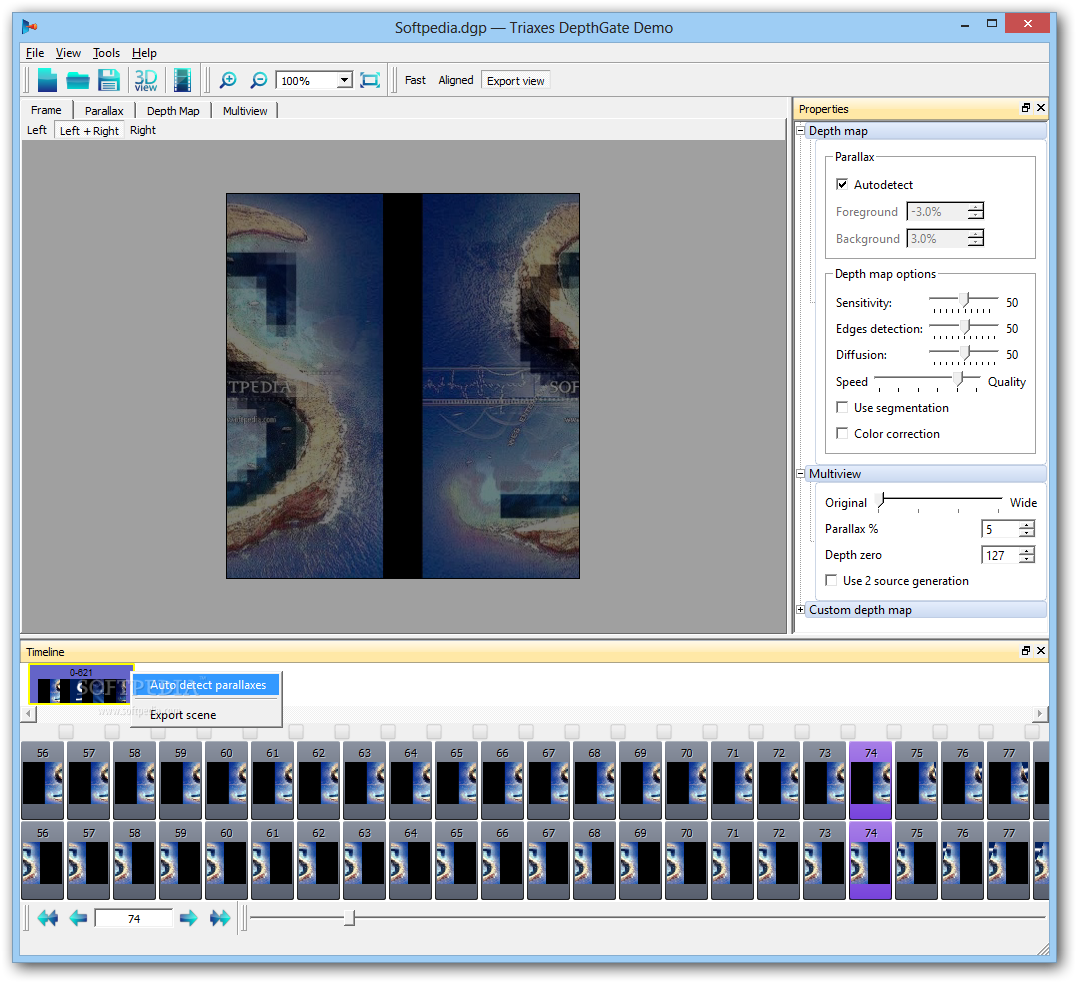Toggle the Autodetect parallax checkbox
This screenshot has width=1077, height=983.
(842, 184)
